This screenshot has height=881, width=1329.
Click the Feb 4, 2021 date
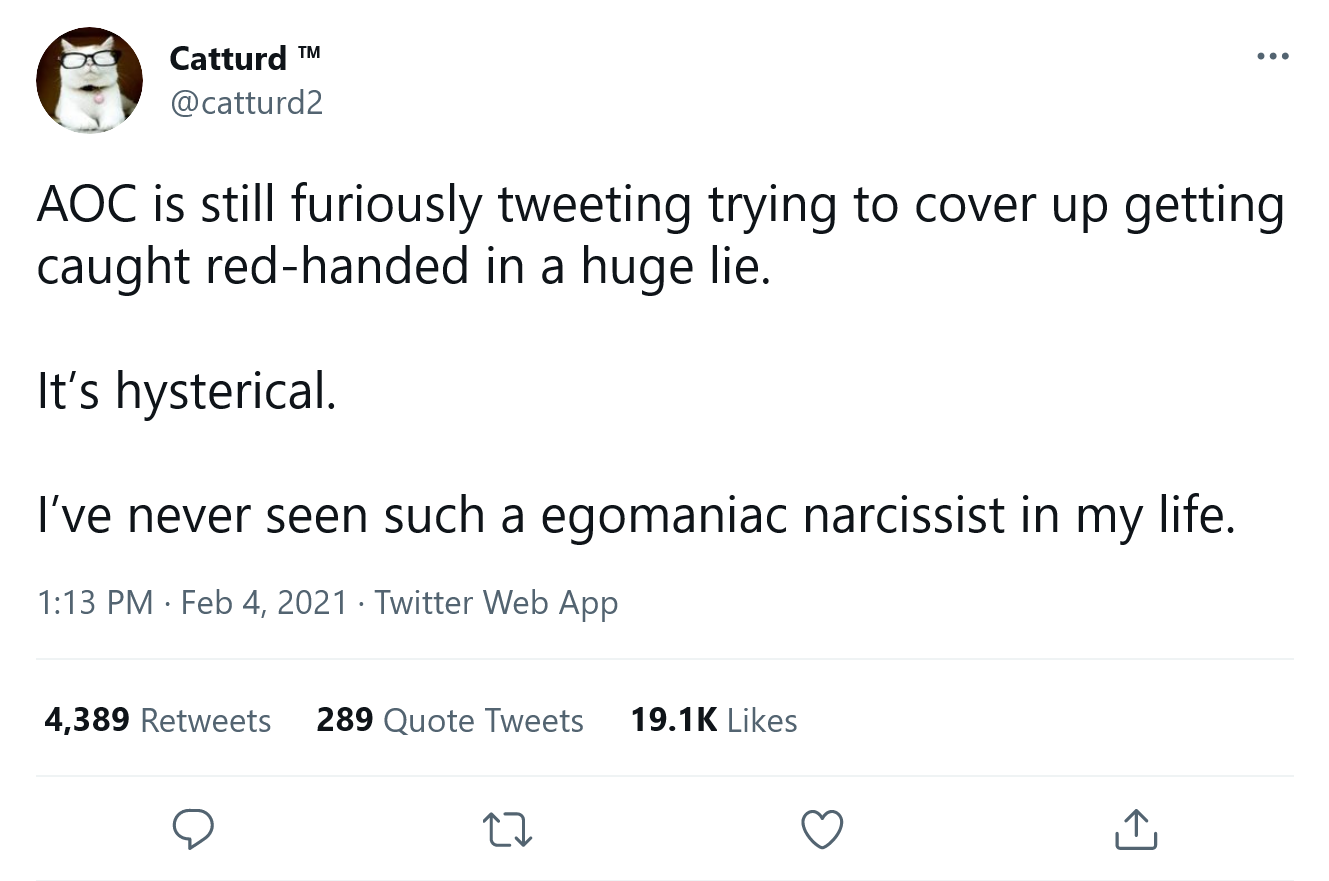tap(264, 603)
